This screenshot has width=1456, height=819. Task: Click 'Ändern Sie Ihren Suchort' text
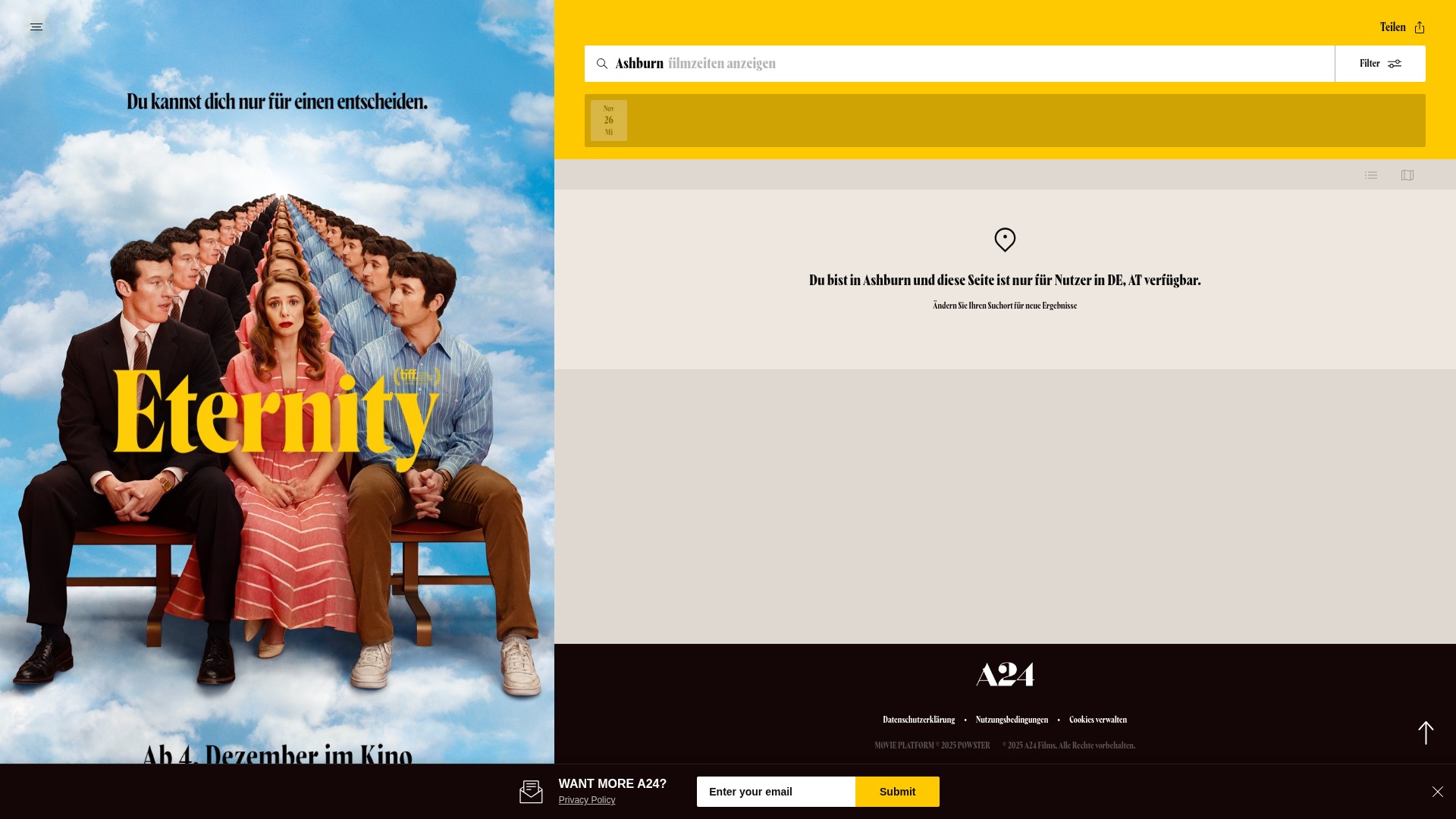(1005, 306)
